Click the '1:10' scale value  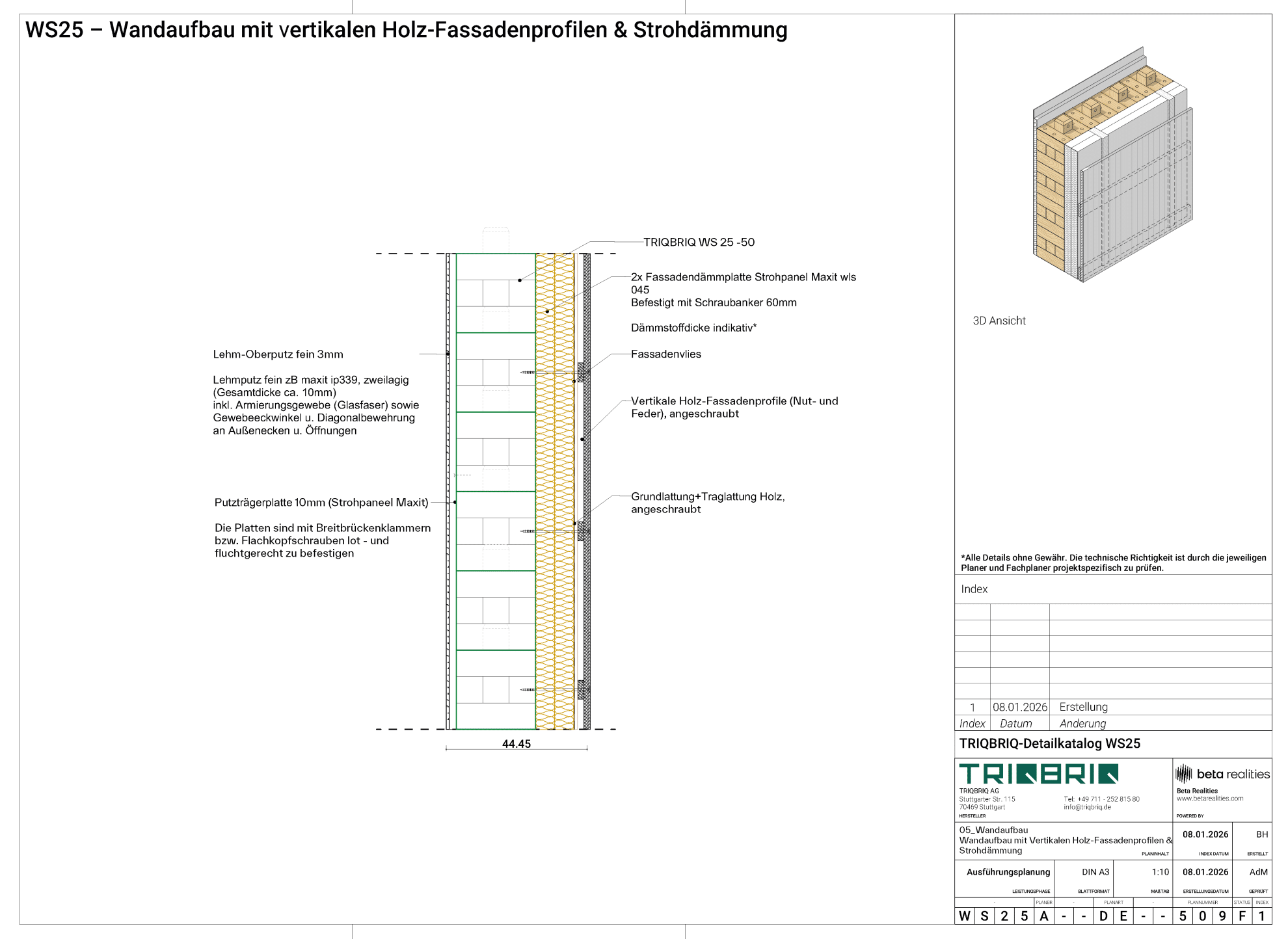coord(1161,872)
